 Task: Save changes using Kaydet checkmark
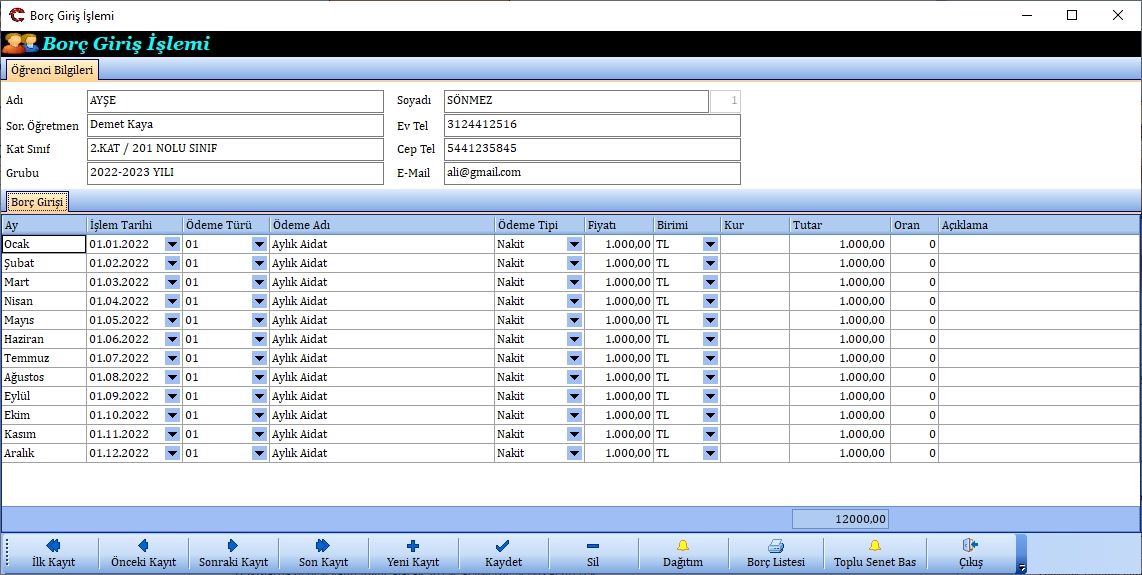pos(503,552)
